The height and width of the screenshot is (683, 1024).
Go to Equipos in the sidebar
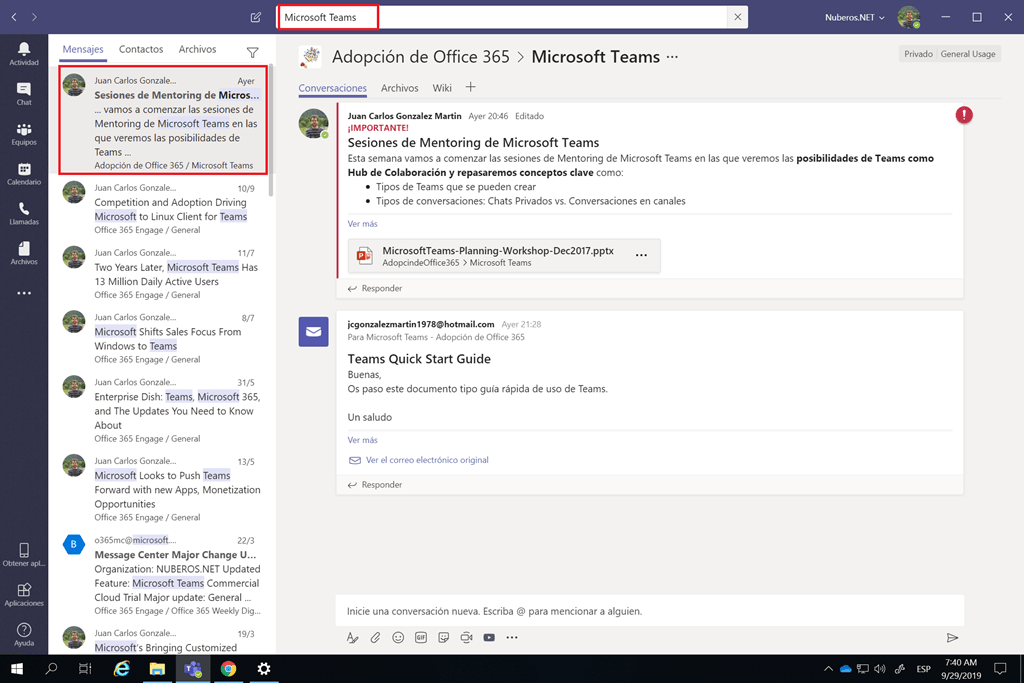(x=24, y=133)
